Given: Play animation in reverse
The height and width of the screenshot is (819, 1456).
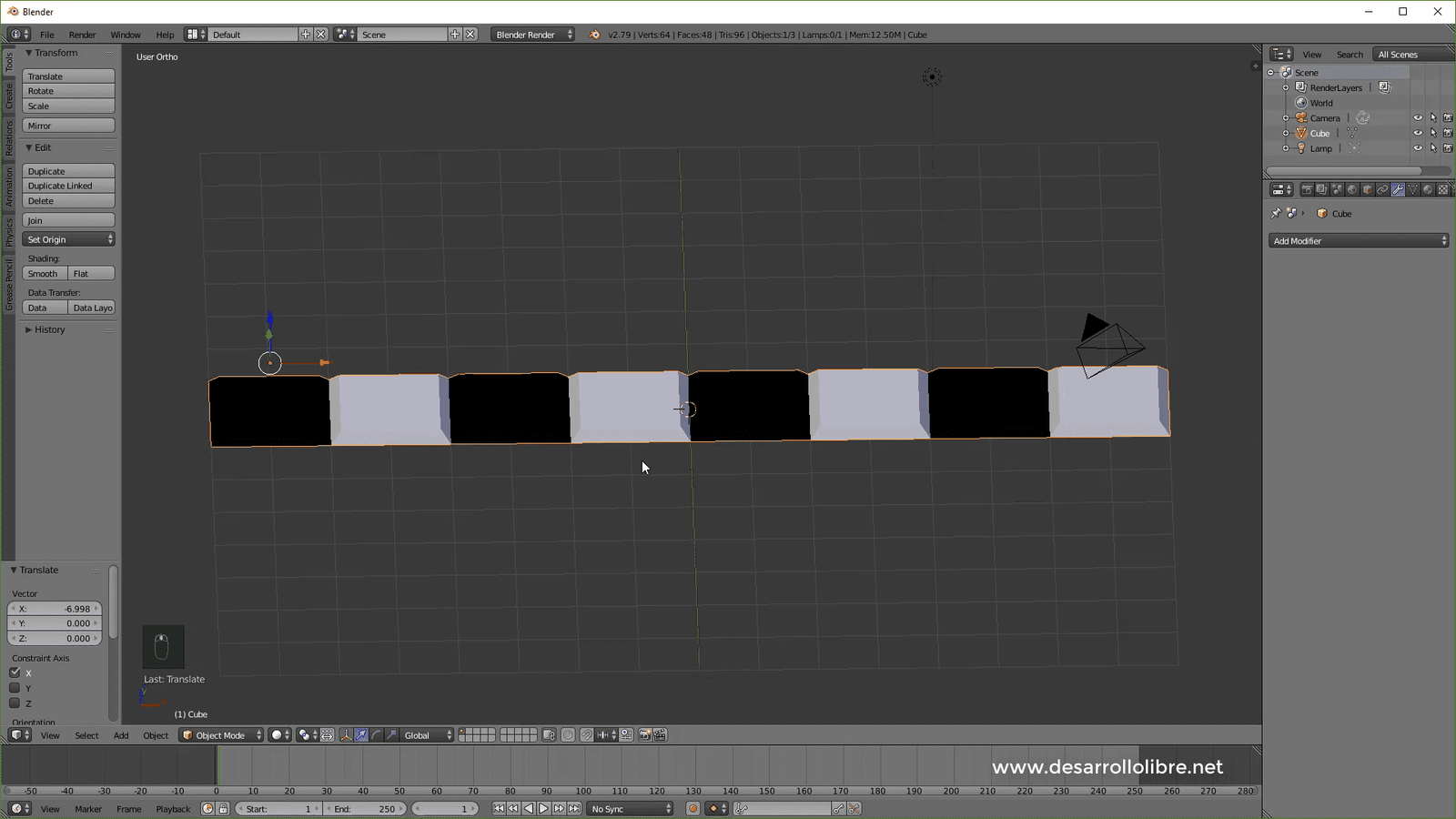Looking at the screenshot, I should click(529, 809).
